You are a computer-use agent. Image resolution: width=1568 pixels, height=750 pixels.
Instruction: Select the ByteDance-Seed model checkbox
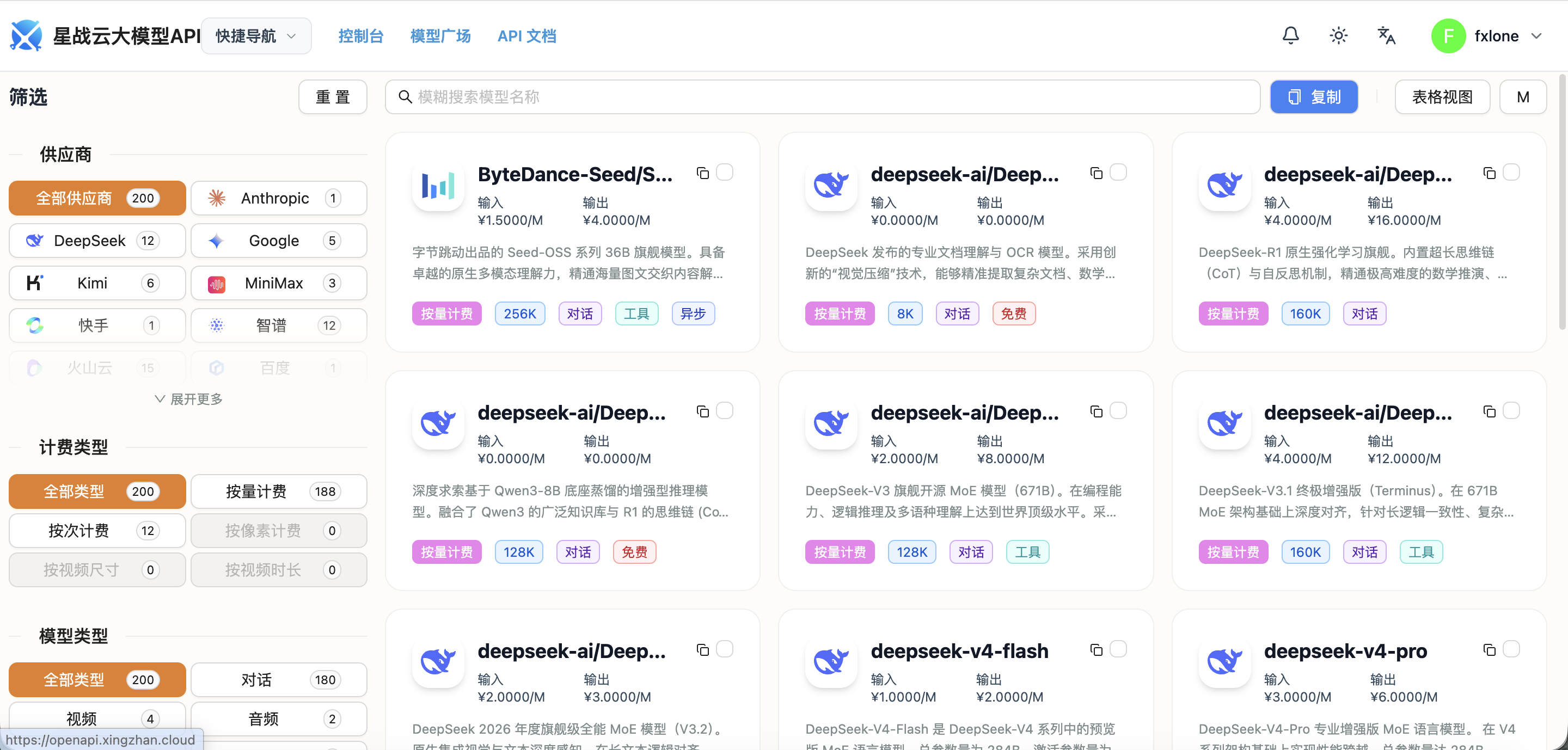coord(724,172)
